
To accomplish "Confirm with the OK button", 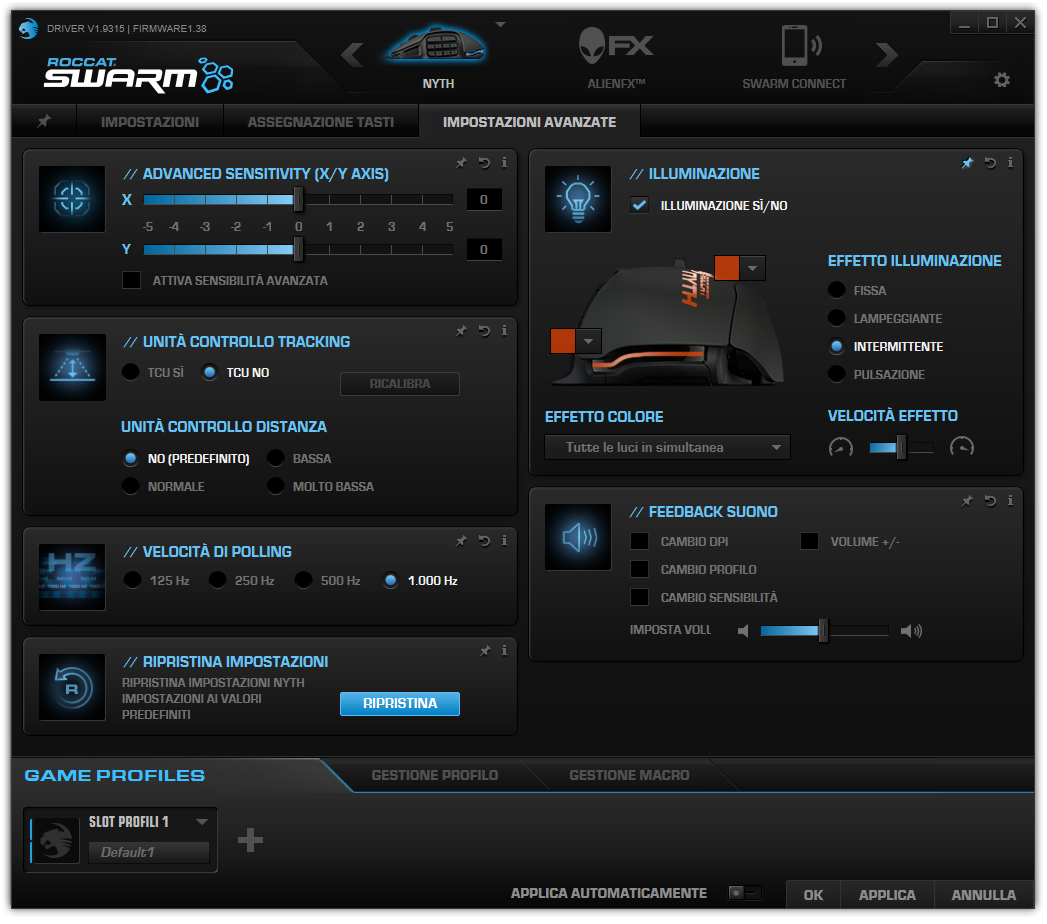I will pyautogui.click(x=813, y=895).
